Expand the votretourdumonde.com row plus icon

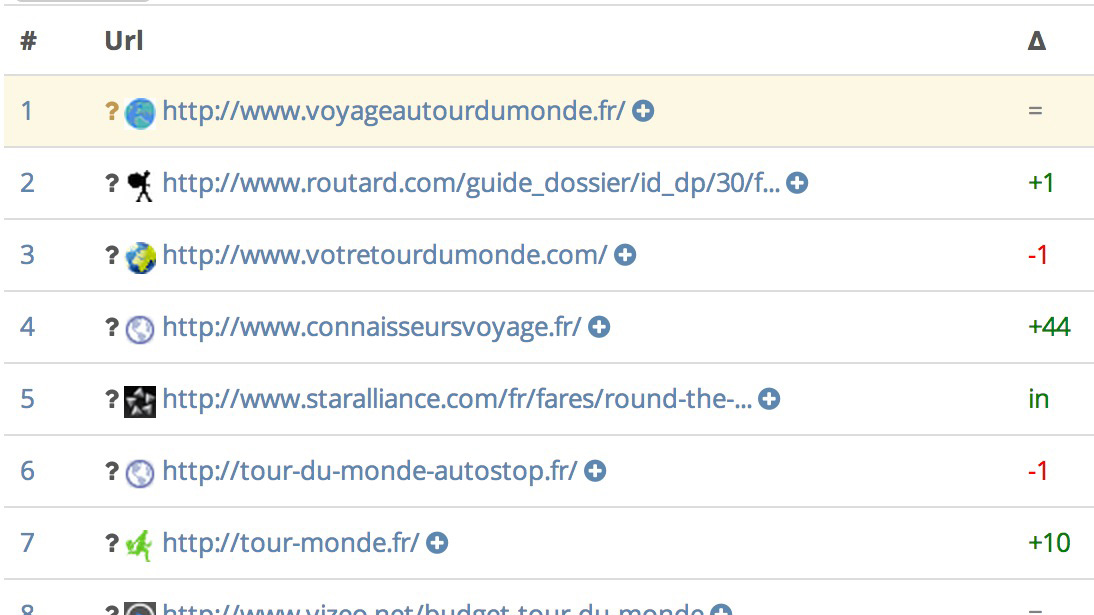click(x=625, y=255)
